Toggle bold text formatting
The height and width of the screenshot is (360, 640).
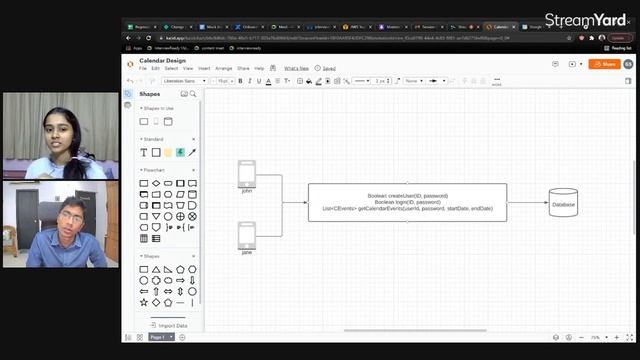[x=240, y=81]
